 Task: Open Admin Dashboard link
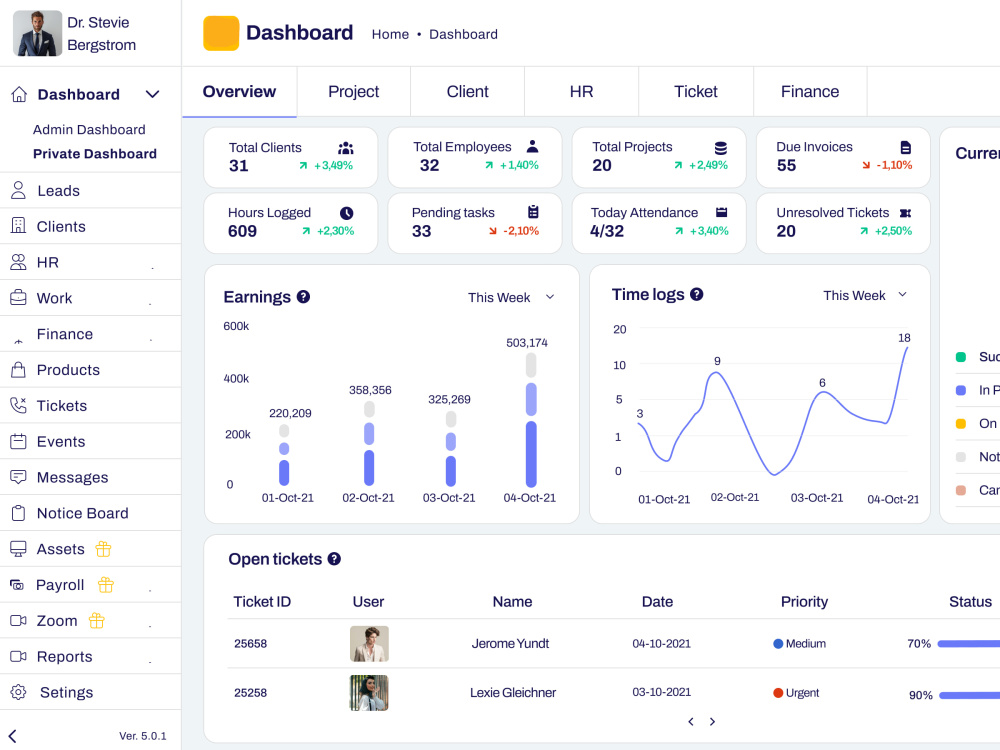point(89,129)
